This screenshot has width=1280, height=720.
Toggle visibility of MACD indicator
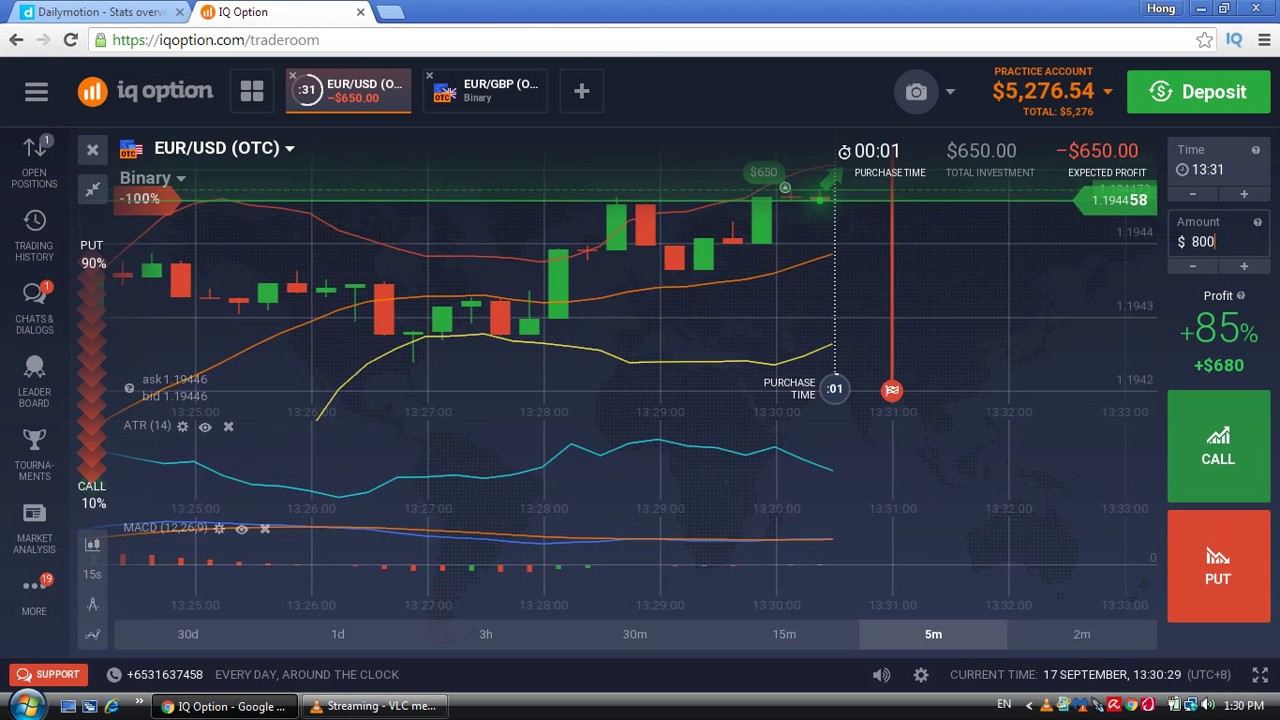coord(241,528)
